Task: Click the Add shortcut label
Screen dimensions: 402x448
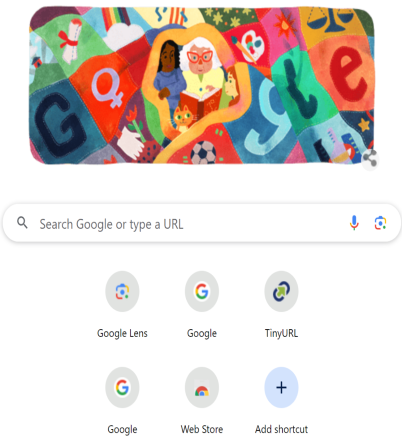Action: (x=281, y=429)
